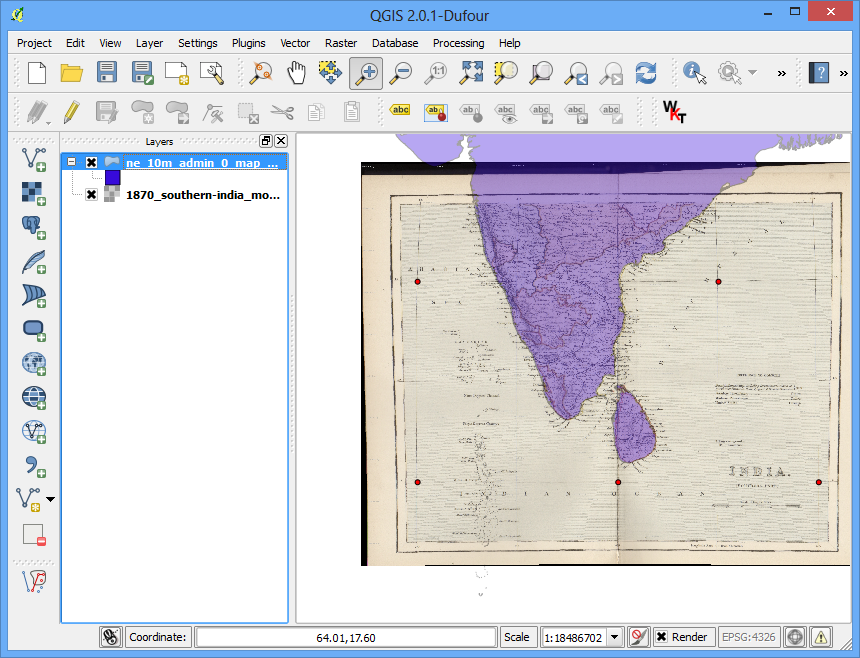This screenshot has height=658, width=860.
Task: Close the Layers panel
Action: coord(281,141)
